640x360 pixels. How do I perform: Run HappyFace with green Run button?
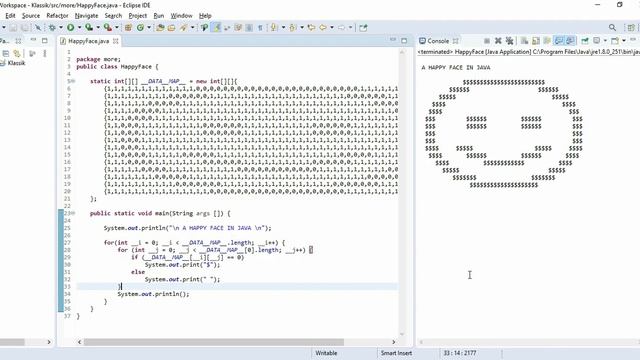click(x=71, y=27)
